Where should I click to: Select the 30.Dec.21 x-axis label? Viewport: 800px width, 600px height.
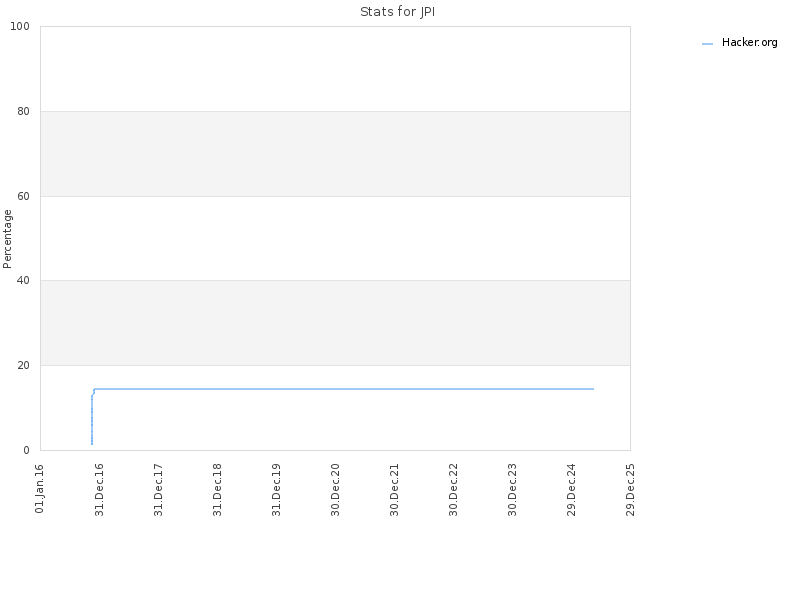click(x=394, y=489)
